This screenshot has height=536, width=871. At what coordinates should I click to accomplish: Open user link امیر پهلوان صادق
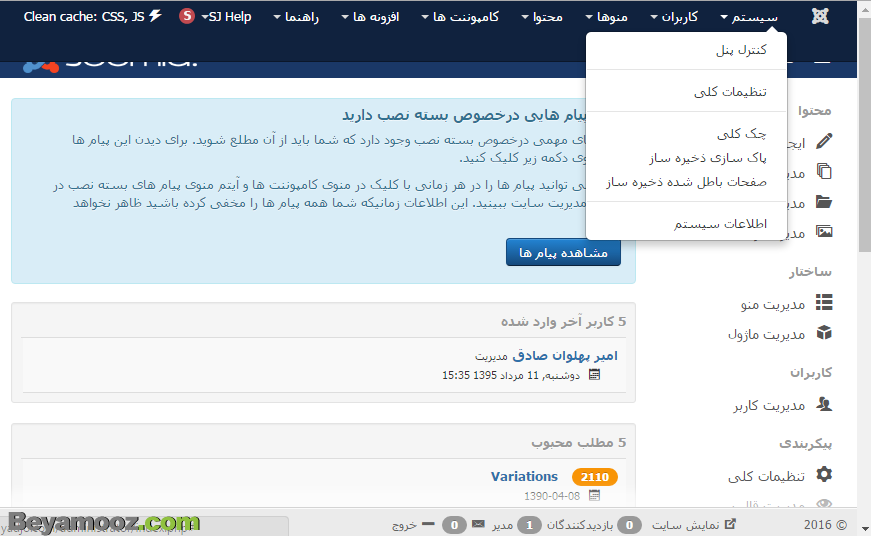click(565, 355)
